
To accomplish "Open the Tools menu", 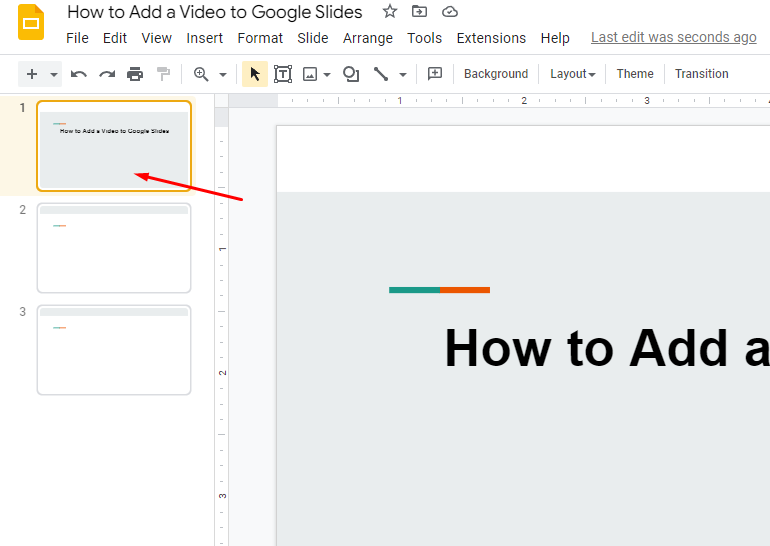I will point(424,38).
